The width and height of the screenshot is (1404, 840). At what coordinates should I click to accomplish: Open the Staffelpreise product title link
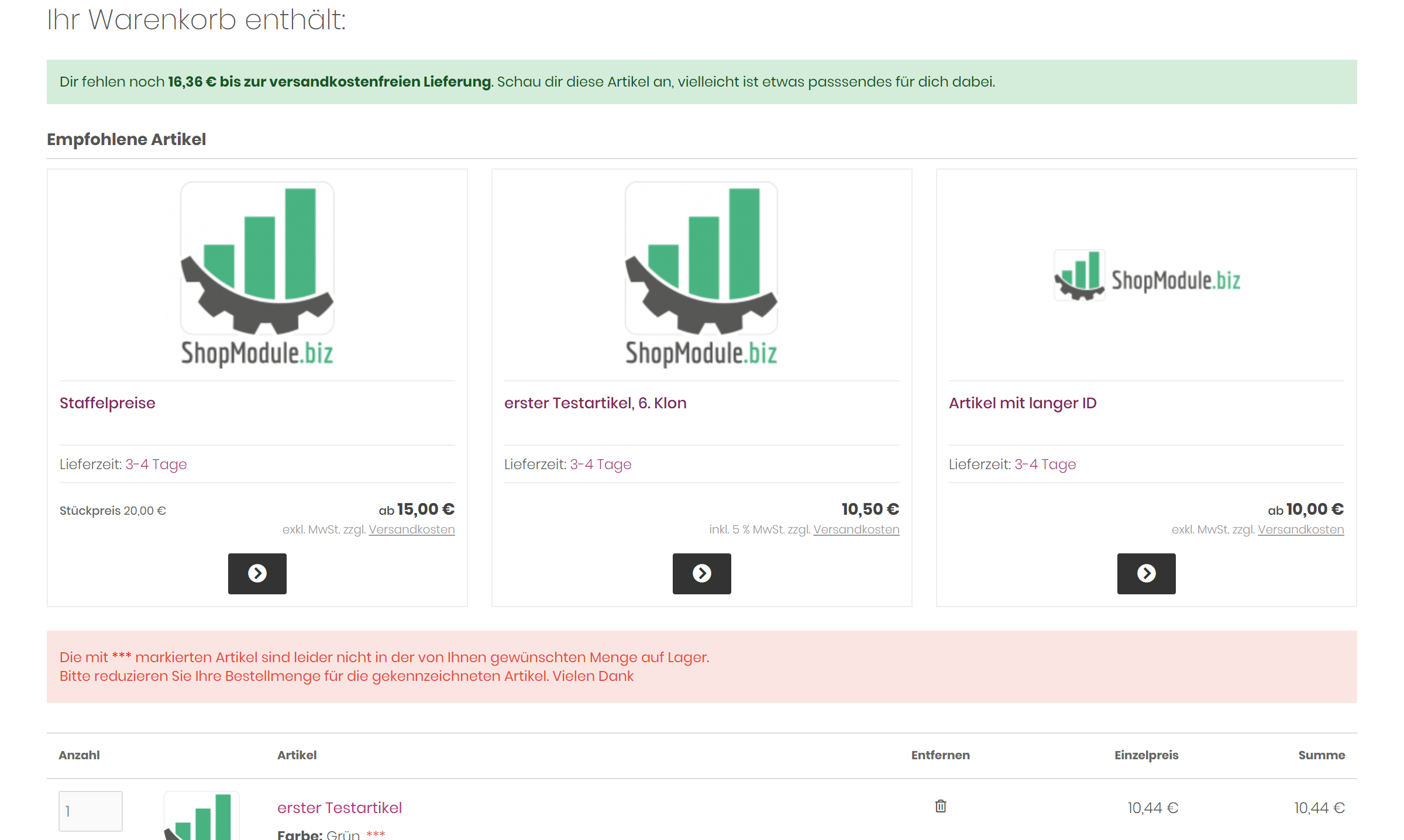click(x=108, y=403)
